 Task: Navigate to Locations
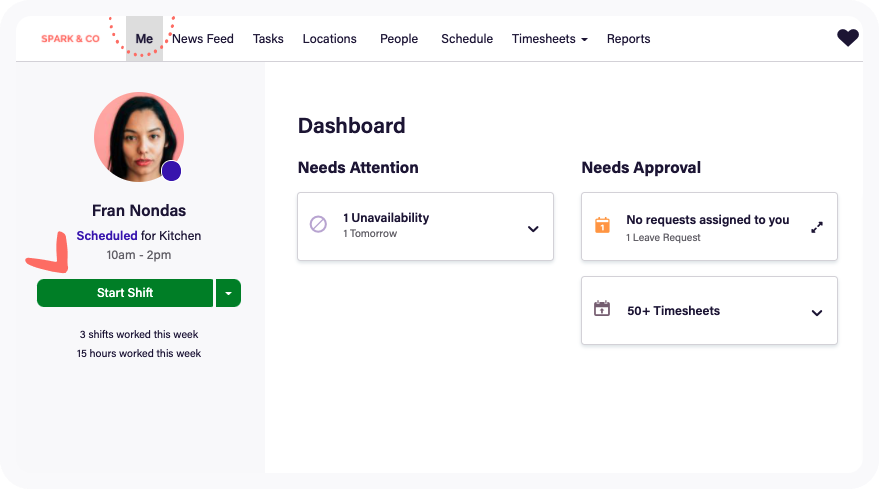click(330, 39)
